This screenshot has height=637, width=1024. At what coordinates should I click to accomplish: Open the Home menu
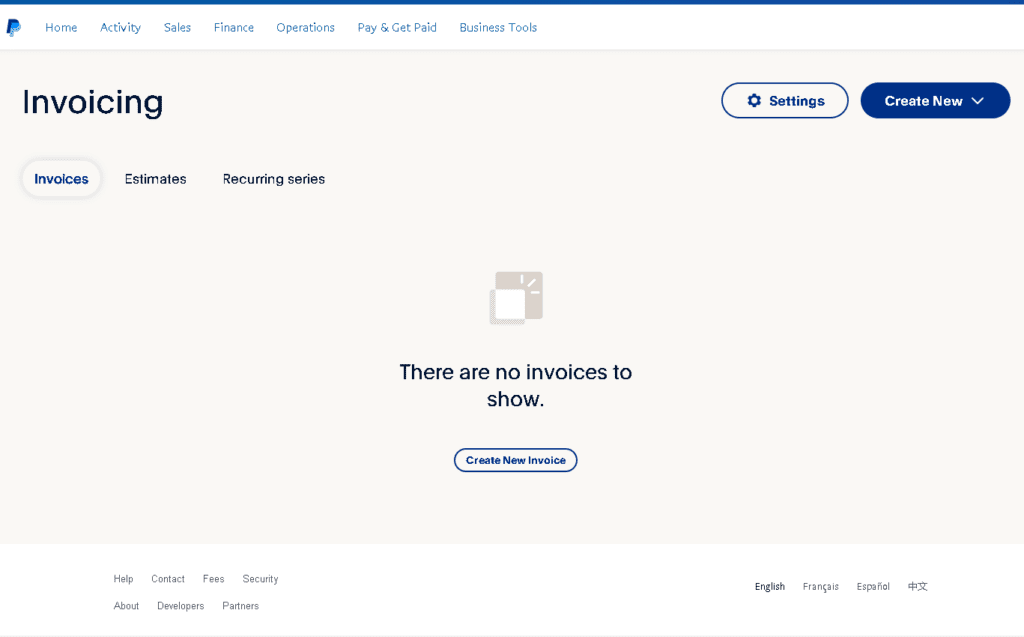(61, 27)
